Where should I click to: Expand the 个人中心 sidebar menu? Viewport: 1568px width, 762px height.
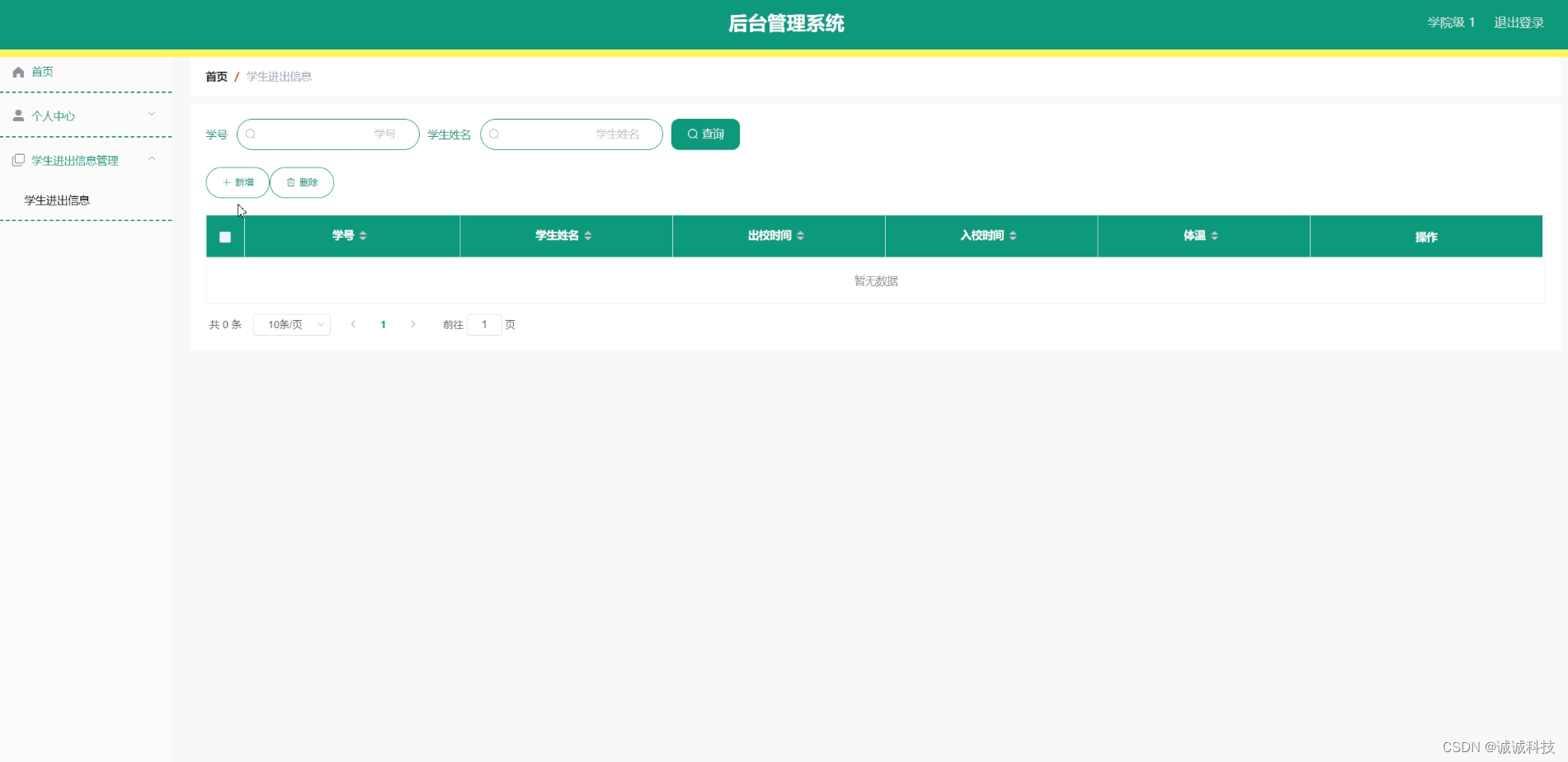(151, 114)
